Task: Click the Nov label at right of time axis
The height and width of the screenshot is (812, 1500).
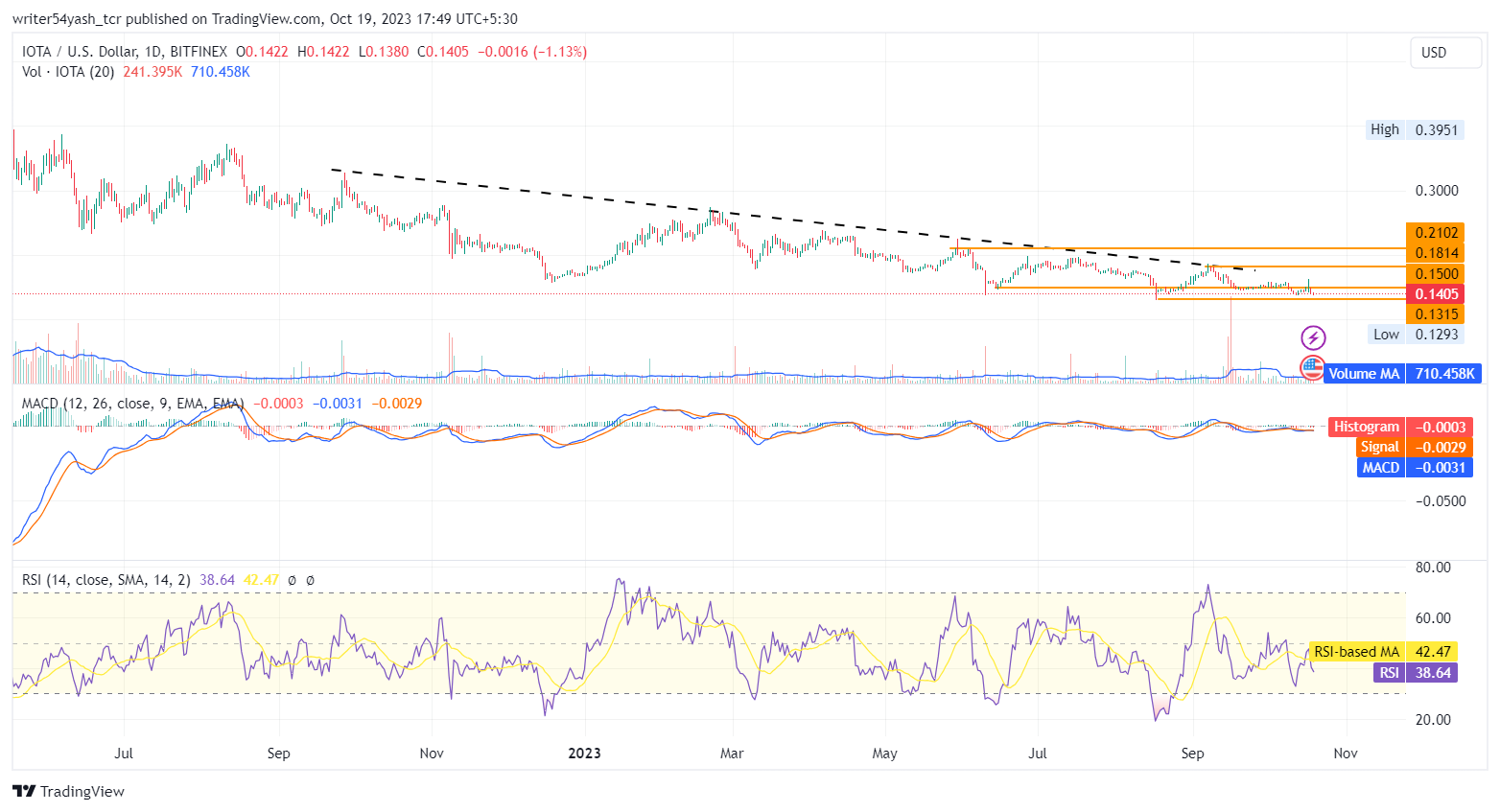Action: pos(1346,754)
